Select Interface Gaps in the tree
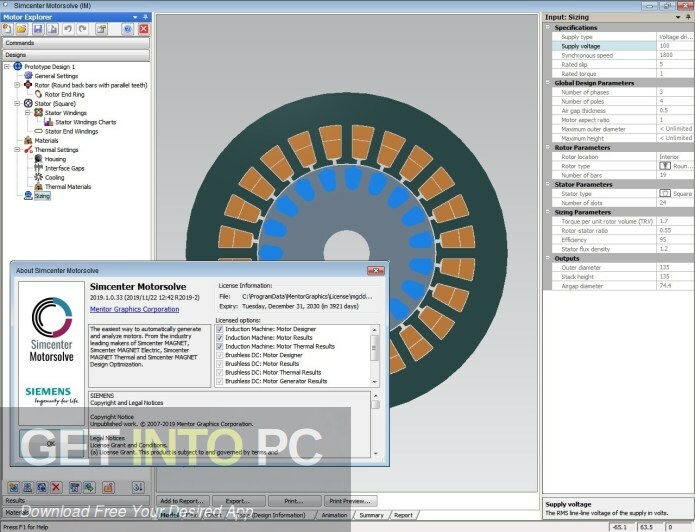This screenshot has height=532, width=695. coord(64,168)
